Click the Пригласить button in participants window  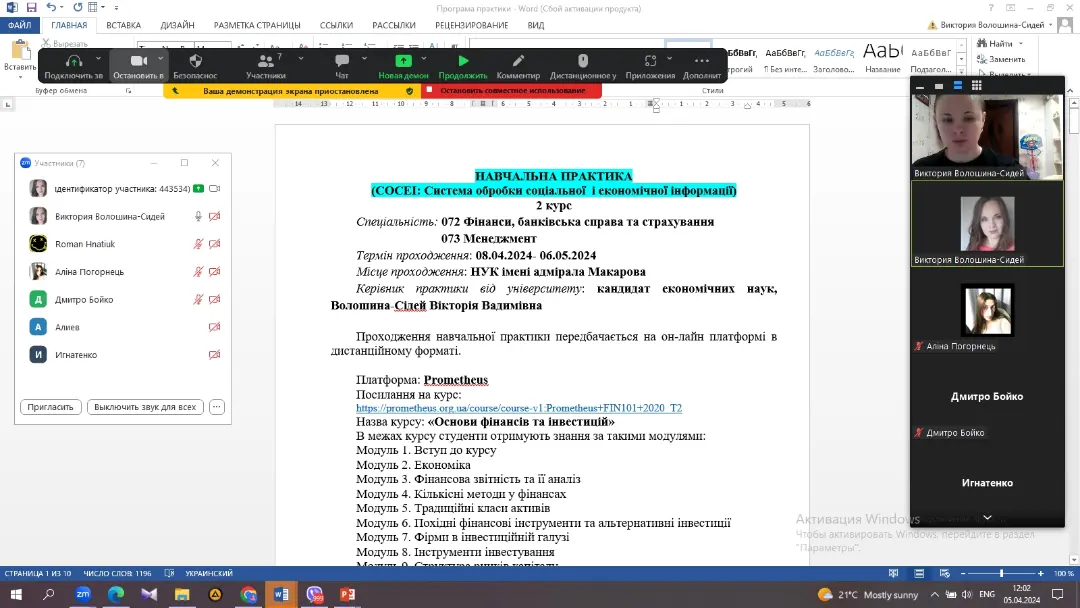pyautogui.click(x=51, y=407)
